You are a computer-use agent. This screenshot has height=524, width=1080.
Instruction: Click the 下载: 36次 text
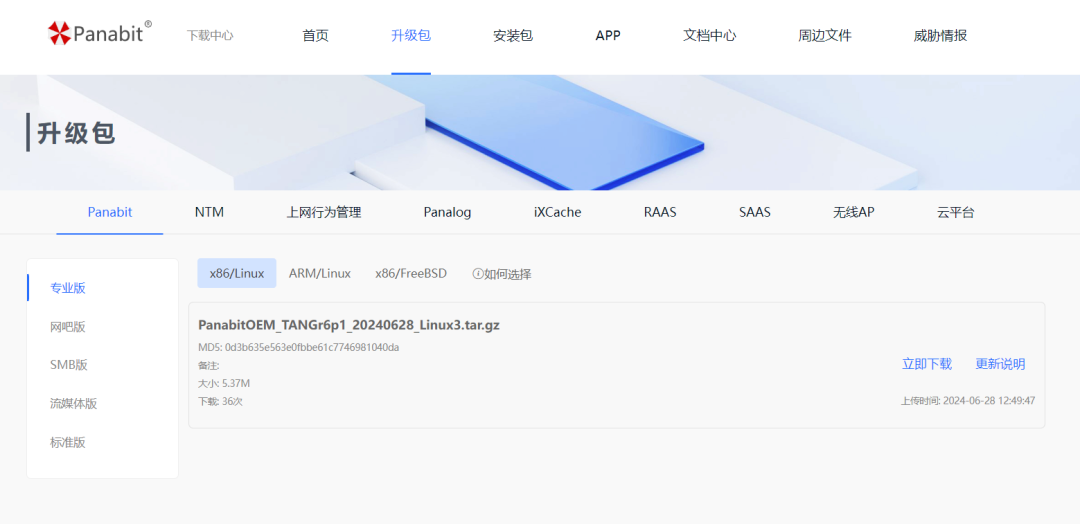tap(220, 401)
